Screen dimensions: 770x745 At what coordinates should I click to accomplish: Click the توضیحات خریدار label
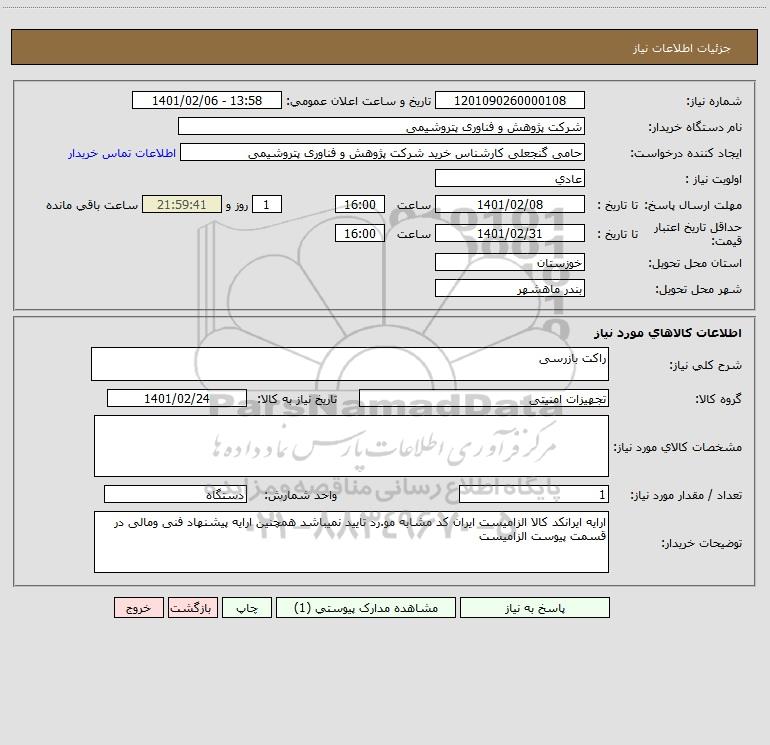(x=702, y=543)
